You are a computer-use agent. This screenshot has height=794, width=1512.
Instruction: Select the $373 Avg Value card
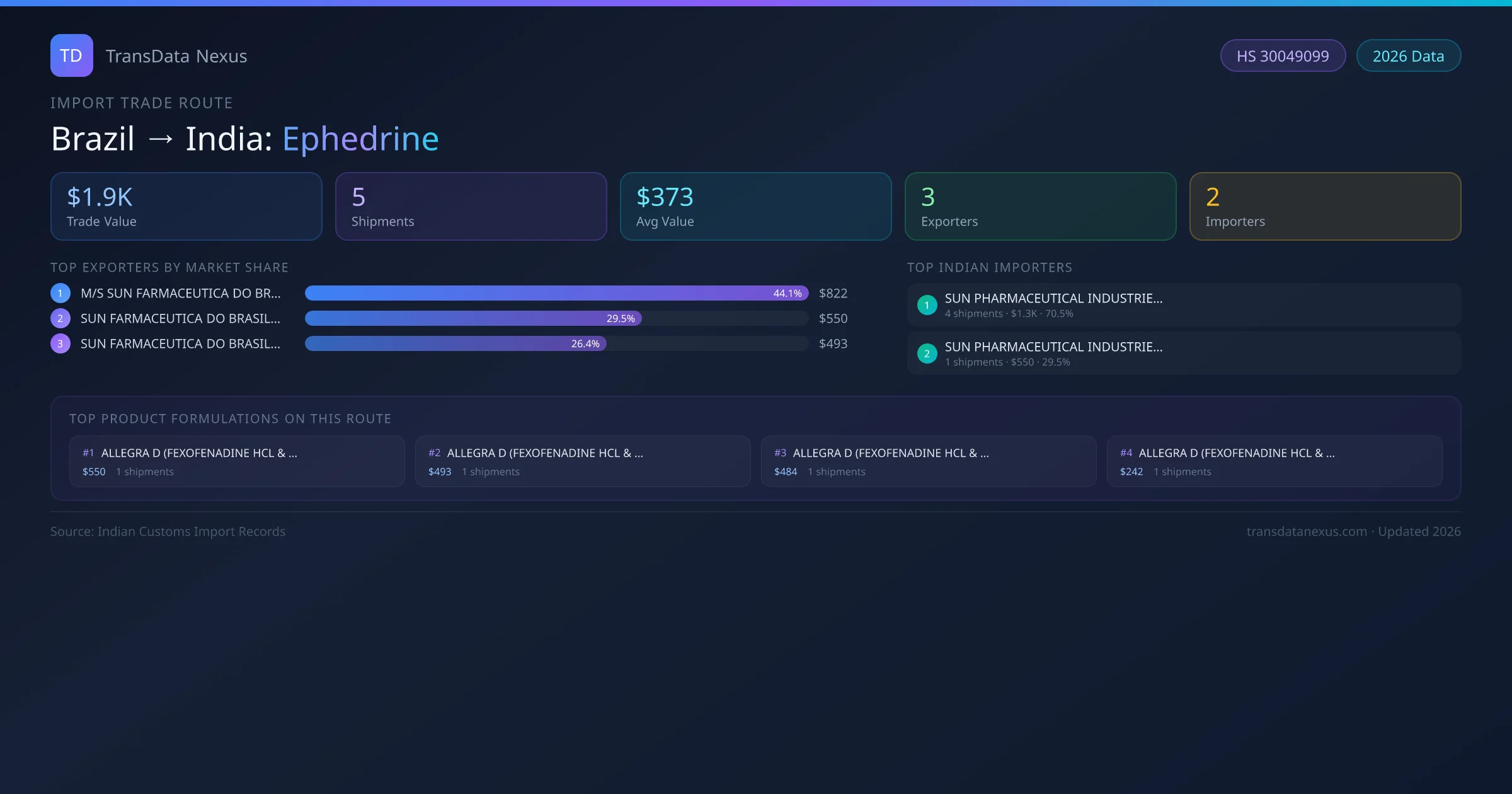pos(755,206)
